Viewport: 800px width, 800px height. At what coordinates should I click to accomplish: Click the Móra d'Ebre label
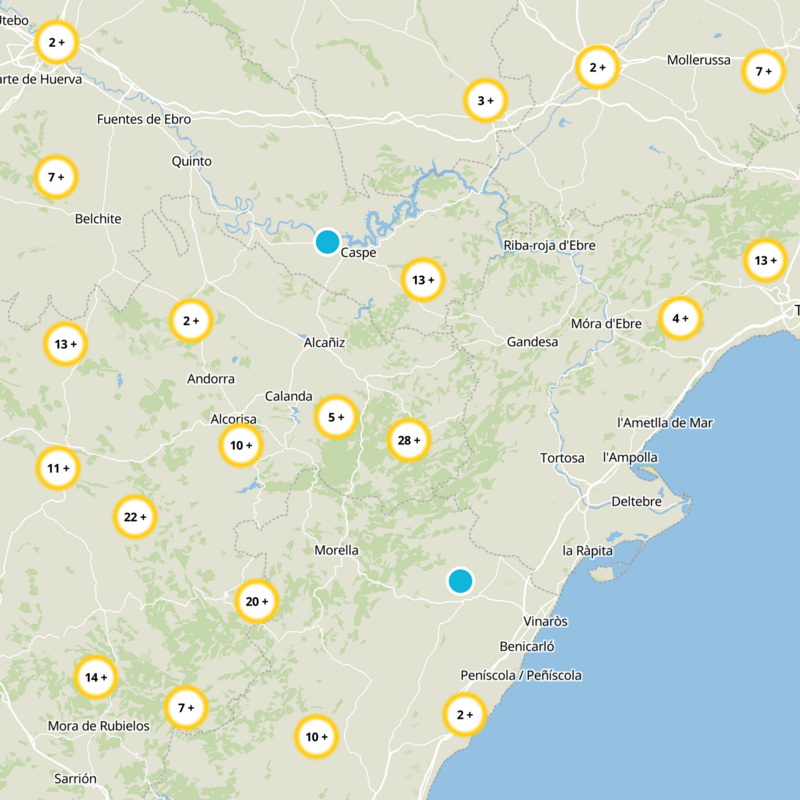tap(606, 323)
